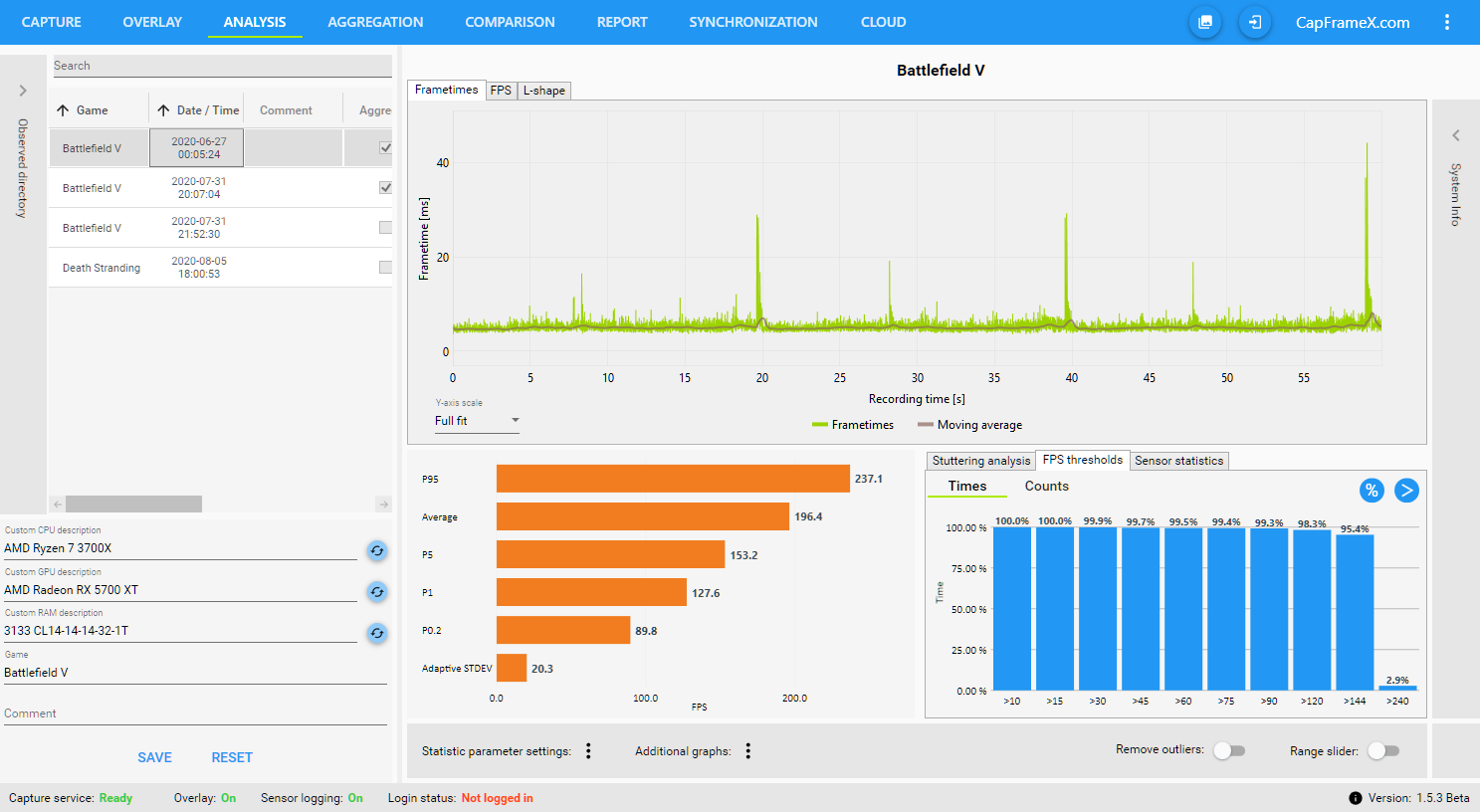
Task: Click the login icon in the top bar
Action: tap(1255, 22)
